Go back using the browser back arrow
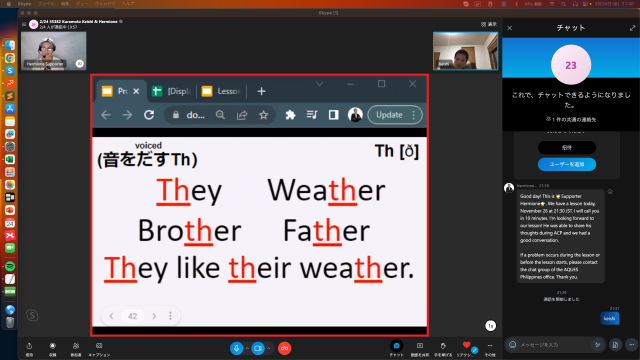Screen dimensions: 640x360 (106, 115)
